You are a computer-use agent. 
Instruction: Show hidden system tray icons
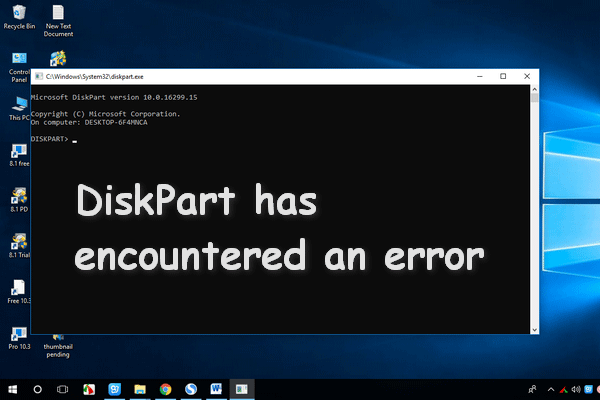point(551,390)
